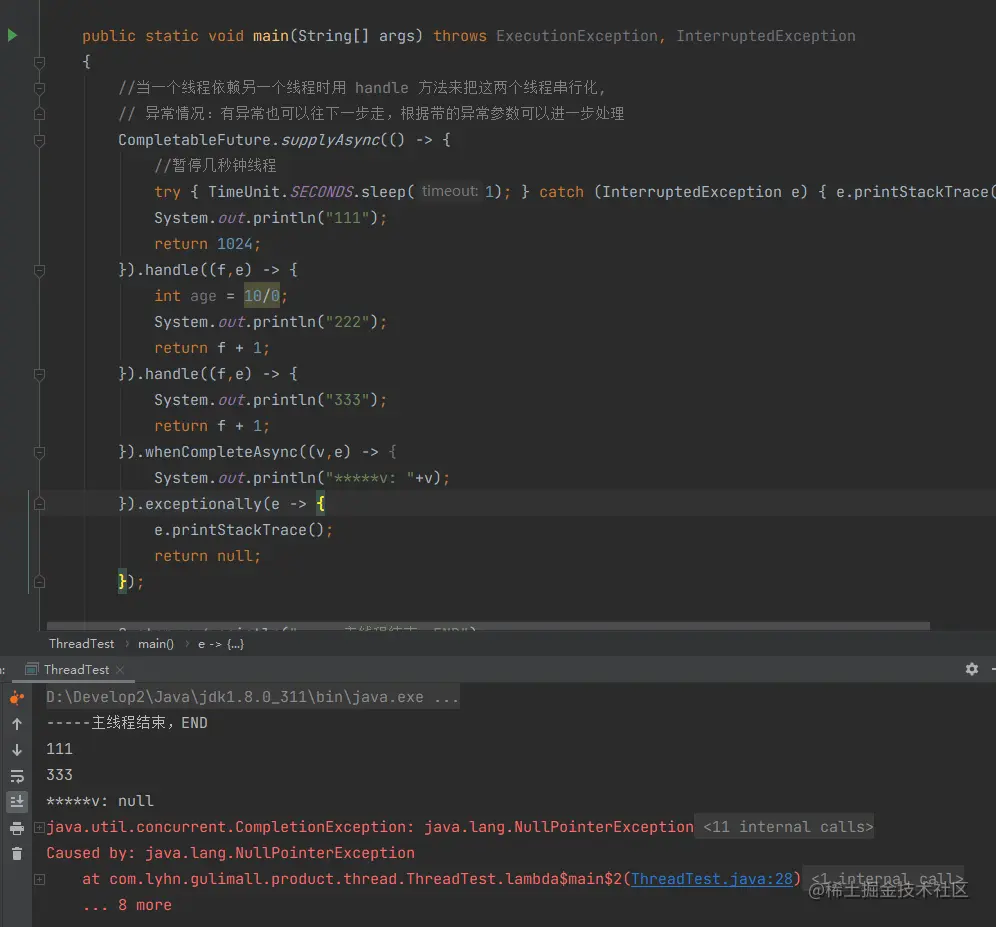Viewport: 996px width, 927px height.
Task: Click the highlighted yellow opening brace
Action: [x=321, y=504]
